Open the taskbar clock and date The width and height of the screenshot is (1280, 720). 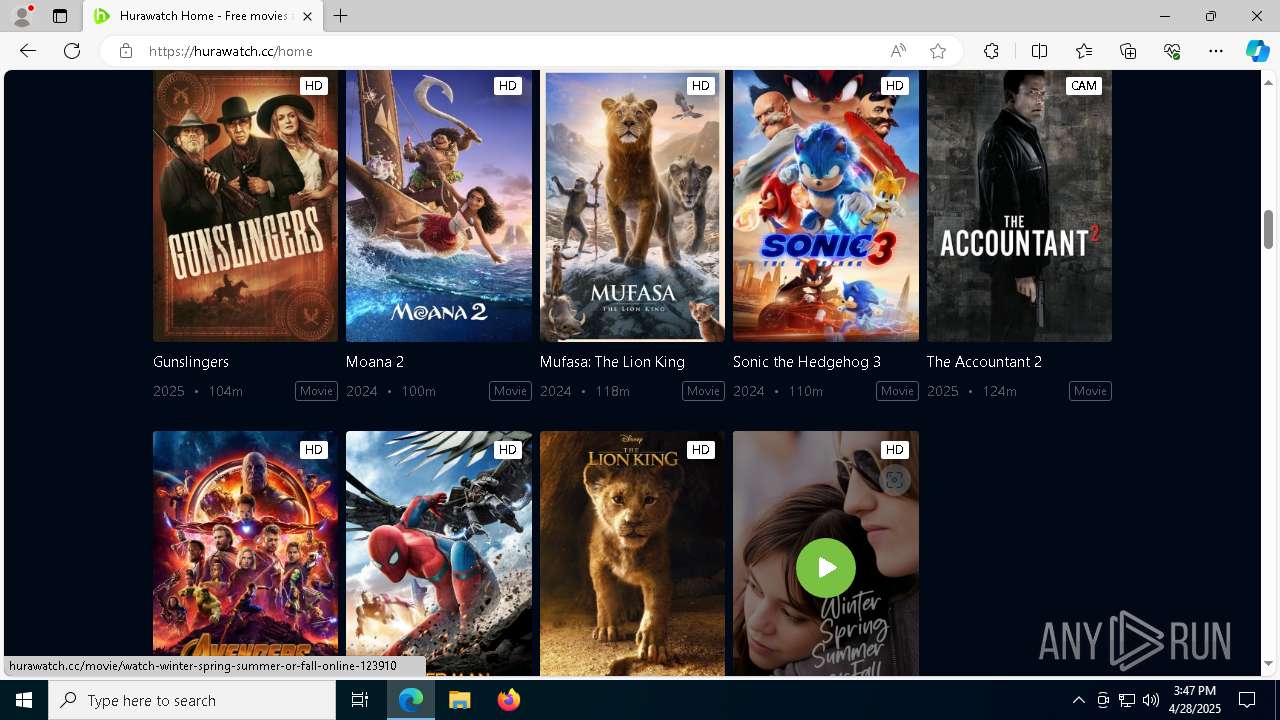click(x=1196, y=700)
